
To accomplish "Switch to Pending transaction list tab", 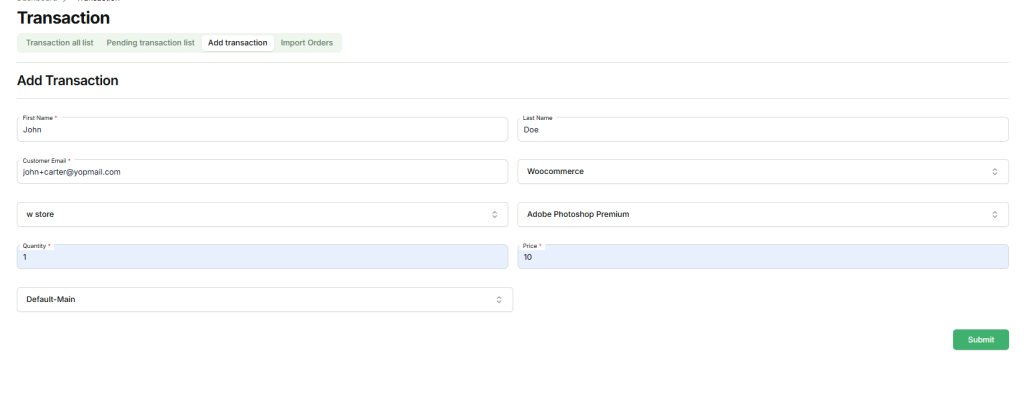I will 150,43.
